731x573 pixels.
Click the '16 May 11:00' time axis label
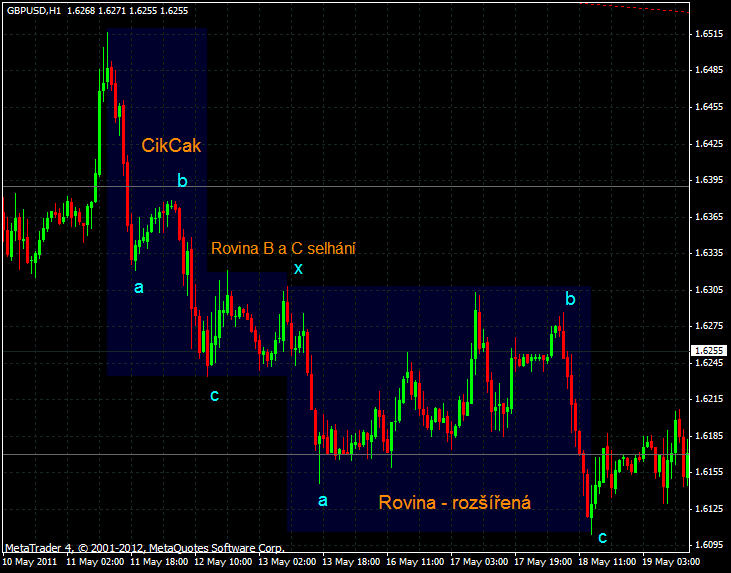point(415,561)
